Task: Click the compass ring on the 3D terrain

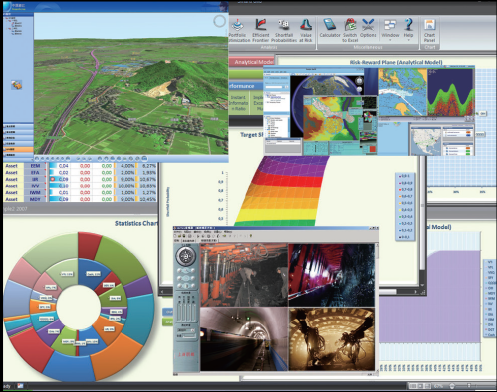Action: [220, 21]
